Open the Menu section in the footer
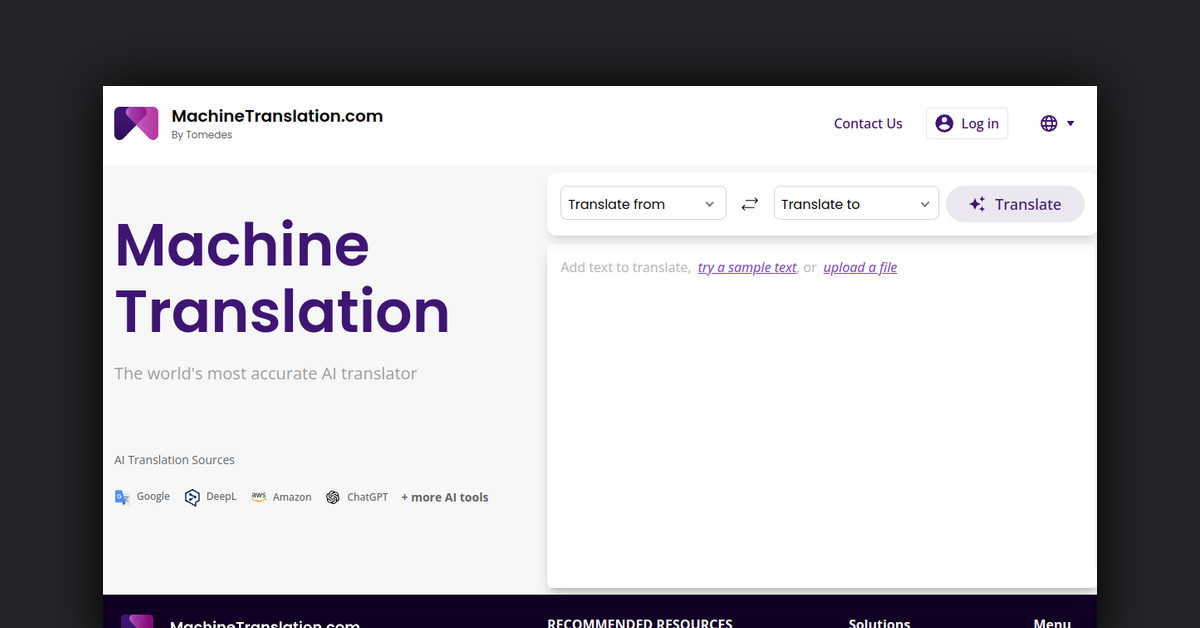 coord(1051,622)
